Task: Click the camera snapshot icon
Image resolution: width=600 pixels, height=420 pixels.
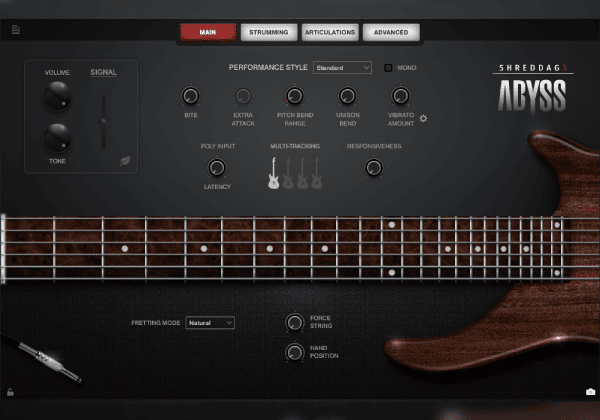Action: click(590, 391)
